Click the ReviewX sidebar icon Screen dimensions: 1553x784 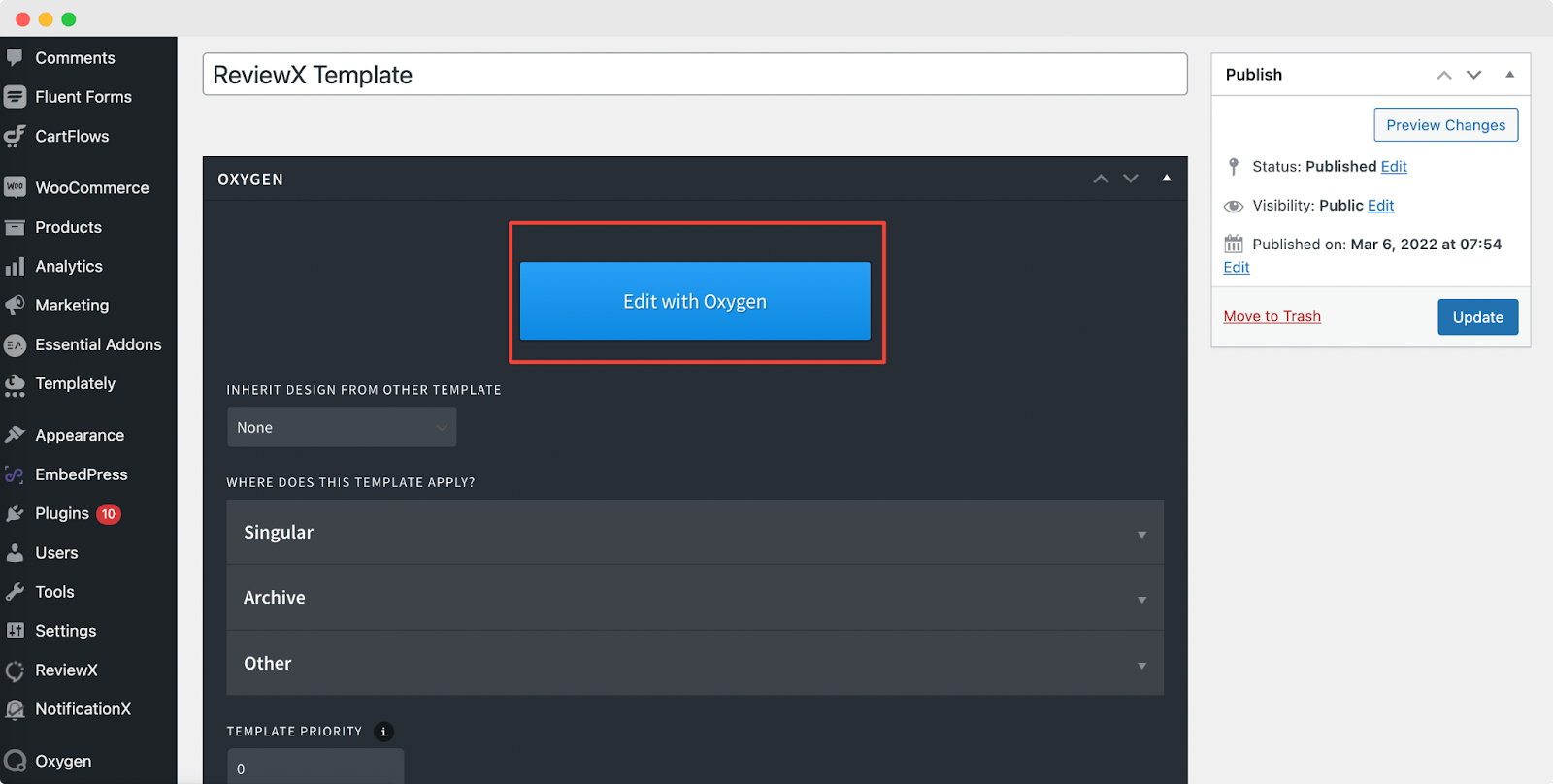coord(15,670)
